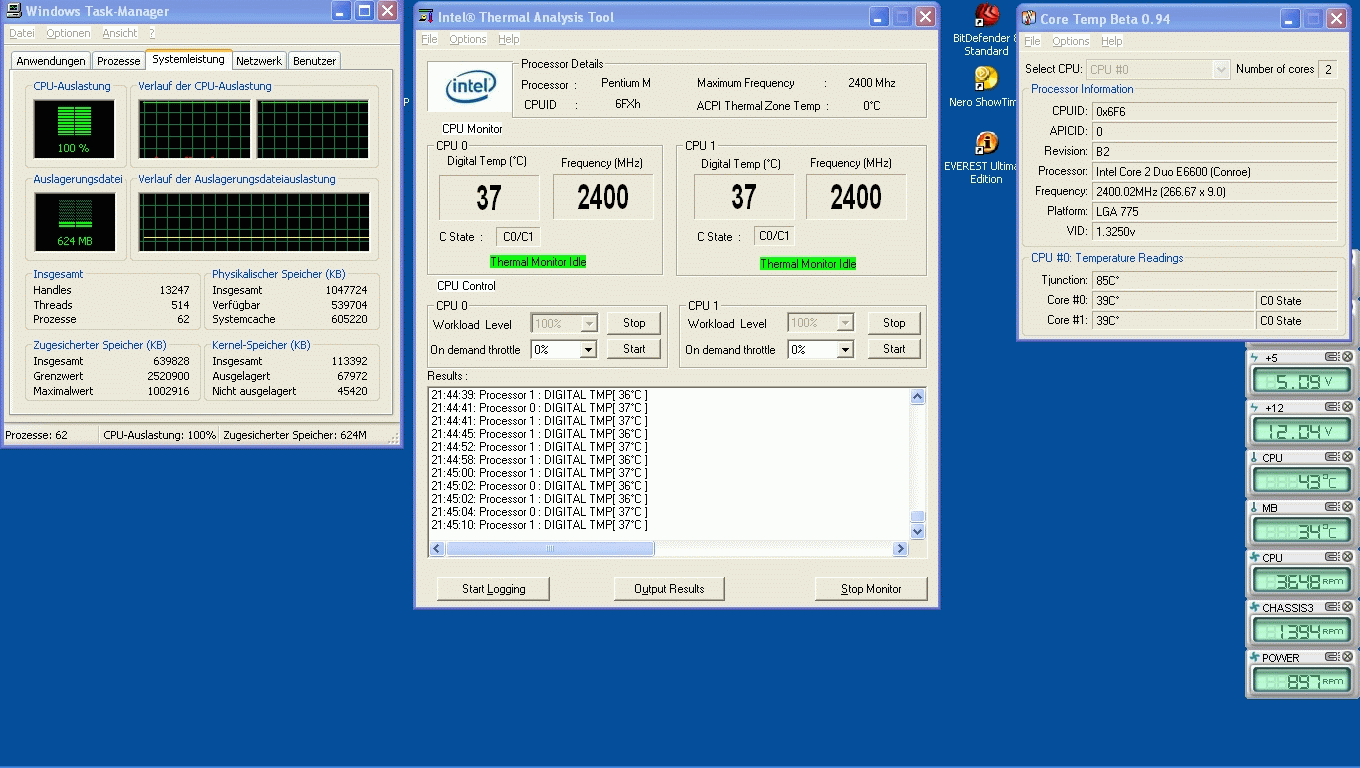Close the POWER fan gadget
The height and width of the screenshot is (768, 1360).
click(1347, 657)
